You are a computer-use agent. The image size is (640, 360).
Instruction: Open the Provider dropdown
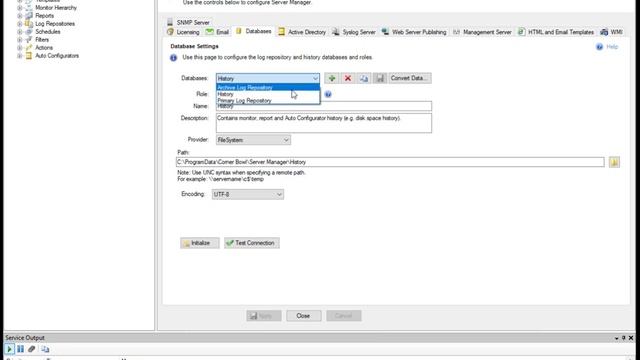pyautogui.click(x=253, y=140)
